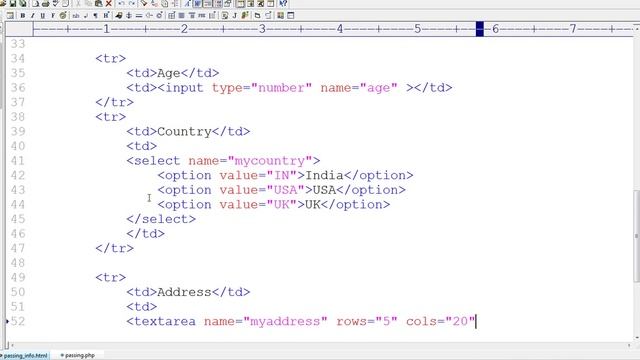Click the Save icon in top toolbar
The width and height of the screenshot is (640, 360).
click(13, 3)
